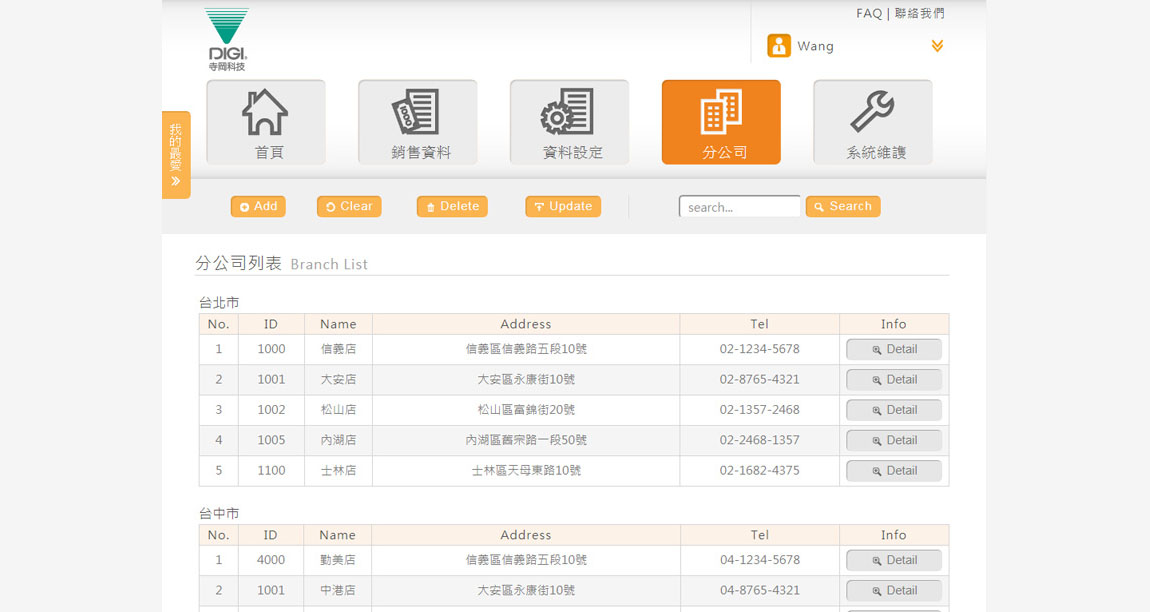Screen dimensions: 1150x612
Task: Open the 銷售資料 sales data section
Action: tap(417, 122)
